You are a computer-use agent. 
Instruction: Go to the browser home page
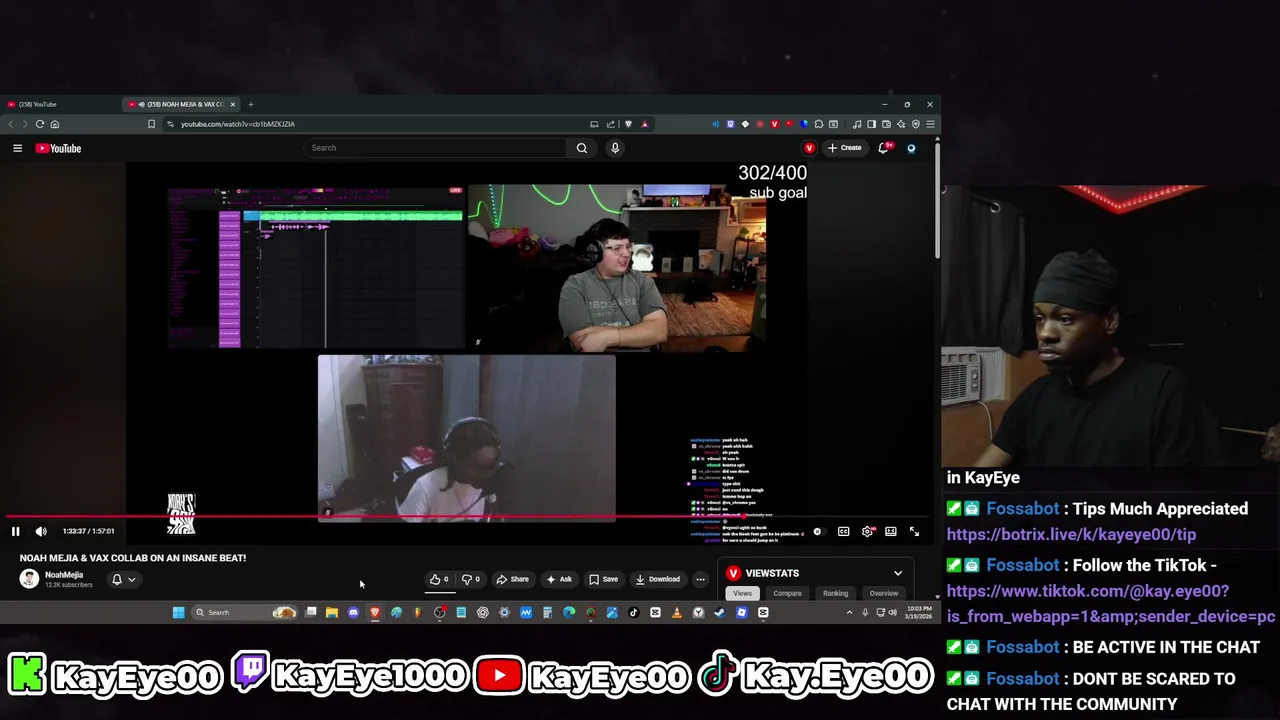pos(55,124)
